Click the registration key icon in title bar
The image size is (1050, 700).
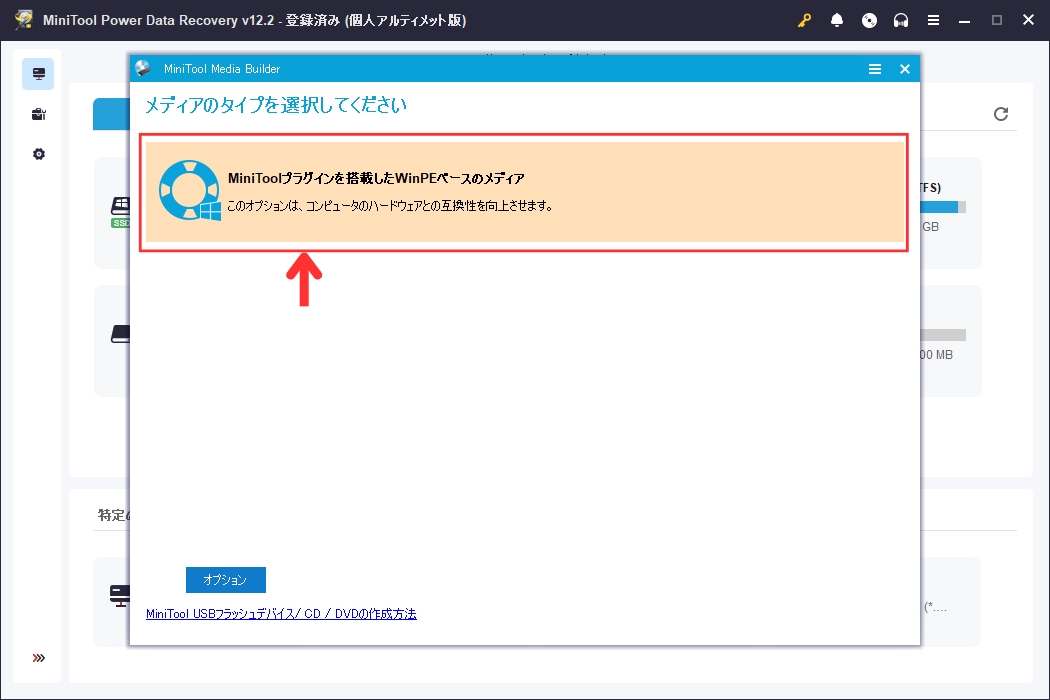pyautogui.click(x=804, y=20)
